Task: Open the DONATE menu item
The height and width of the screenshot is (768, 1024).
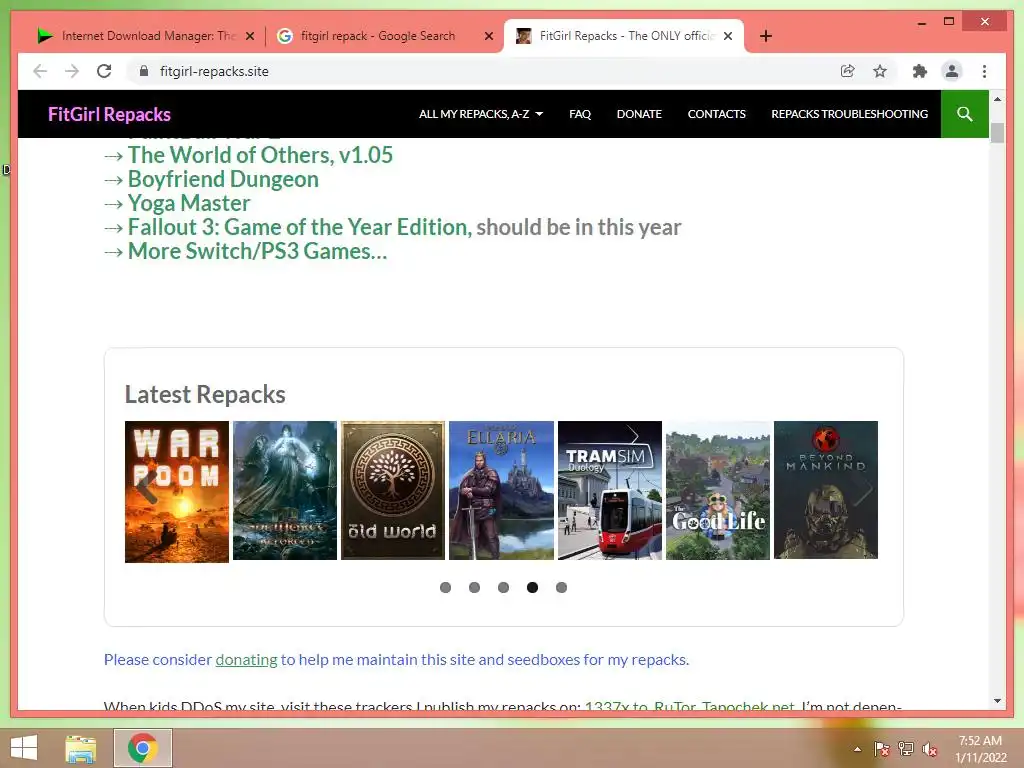Action: click(639, 114)
